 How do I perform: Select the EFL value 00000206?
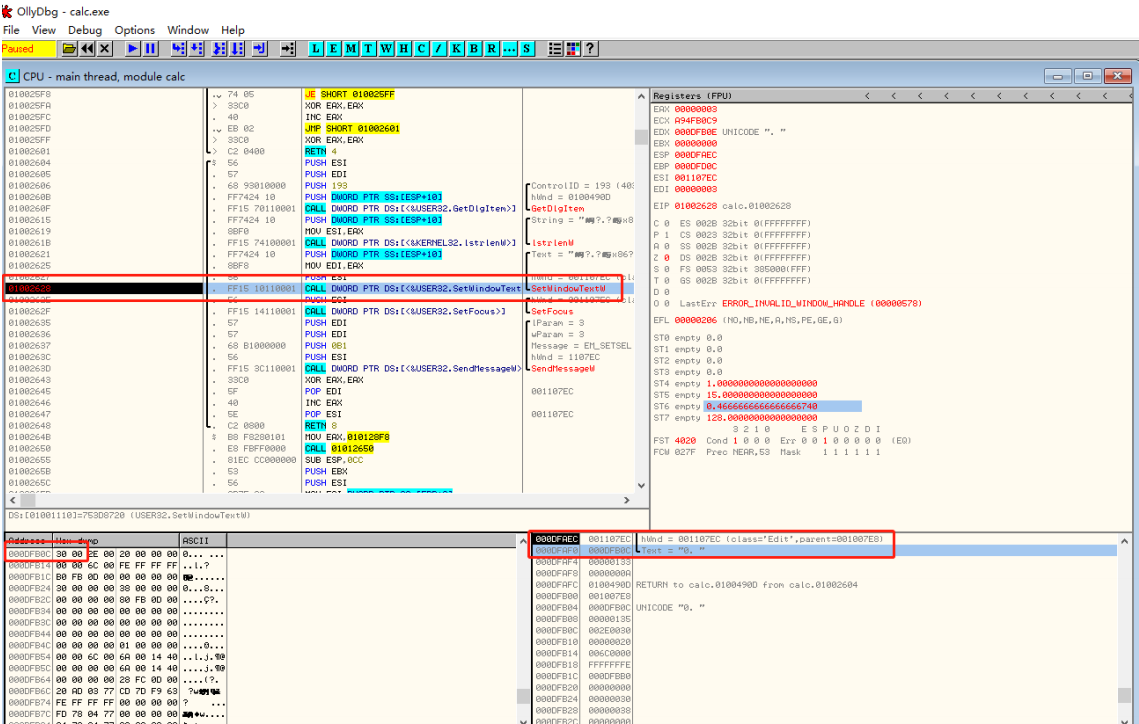click(695, 320)
